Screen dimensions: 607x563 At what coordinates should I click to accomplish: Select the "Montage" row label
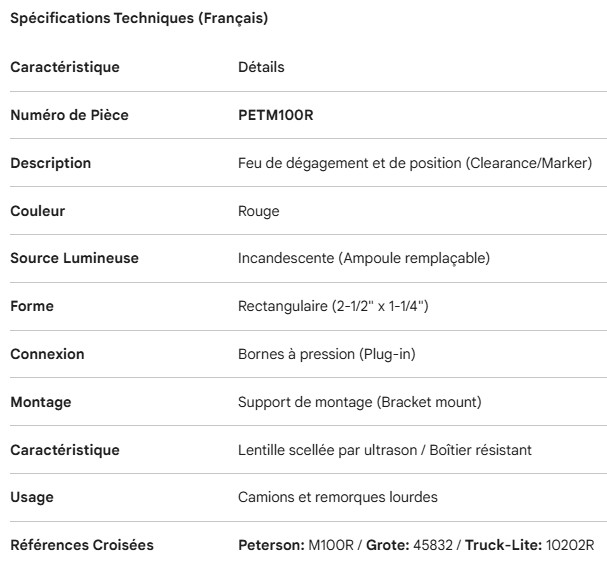pyautogui.click(x=42, y=402)
